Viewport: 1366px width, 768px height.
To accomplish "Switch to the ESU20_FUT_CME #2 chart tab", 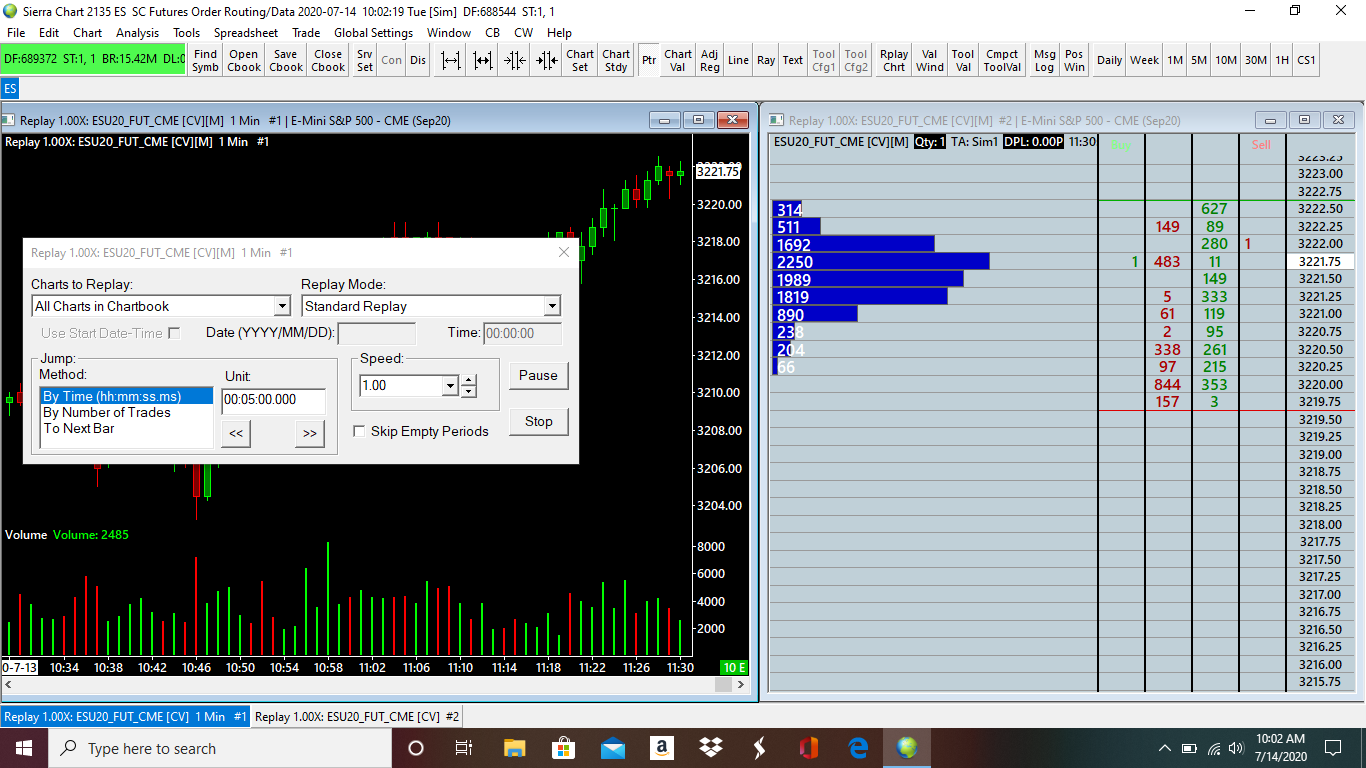I will tap(357, 716).
